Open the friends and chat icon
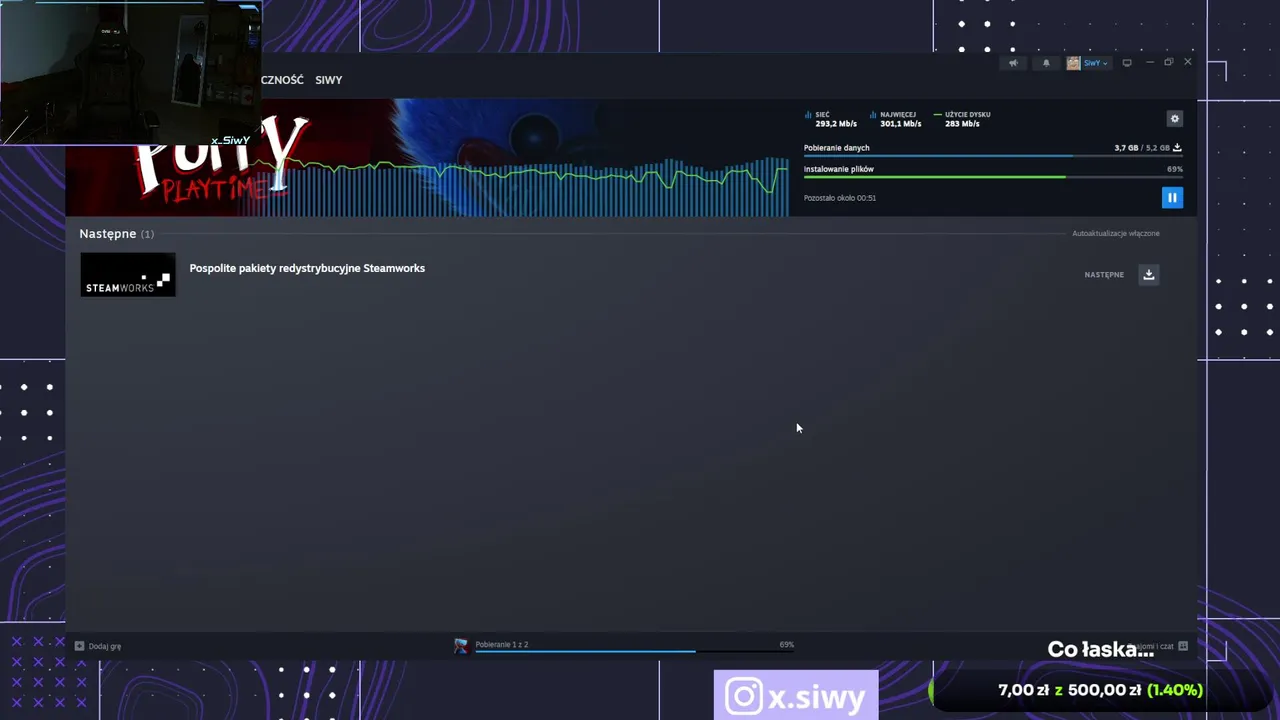 (1183, 646)
